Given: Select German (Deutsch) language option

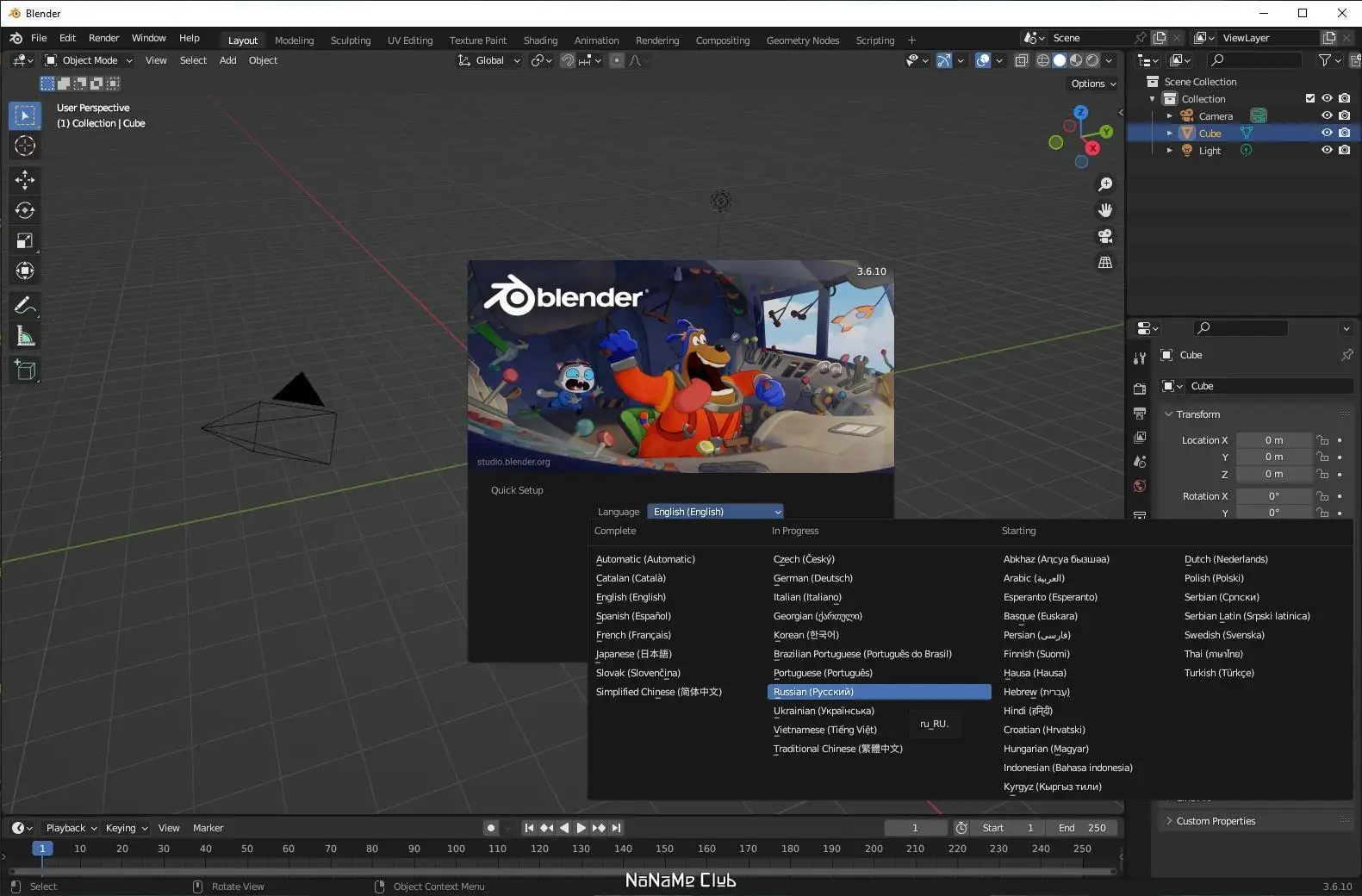Looking at the screenshot, I should [x=812, y=578].
